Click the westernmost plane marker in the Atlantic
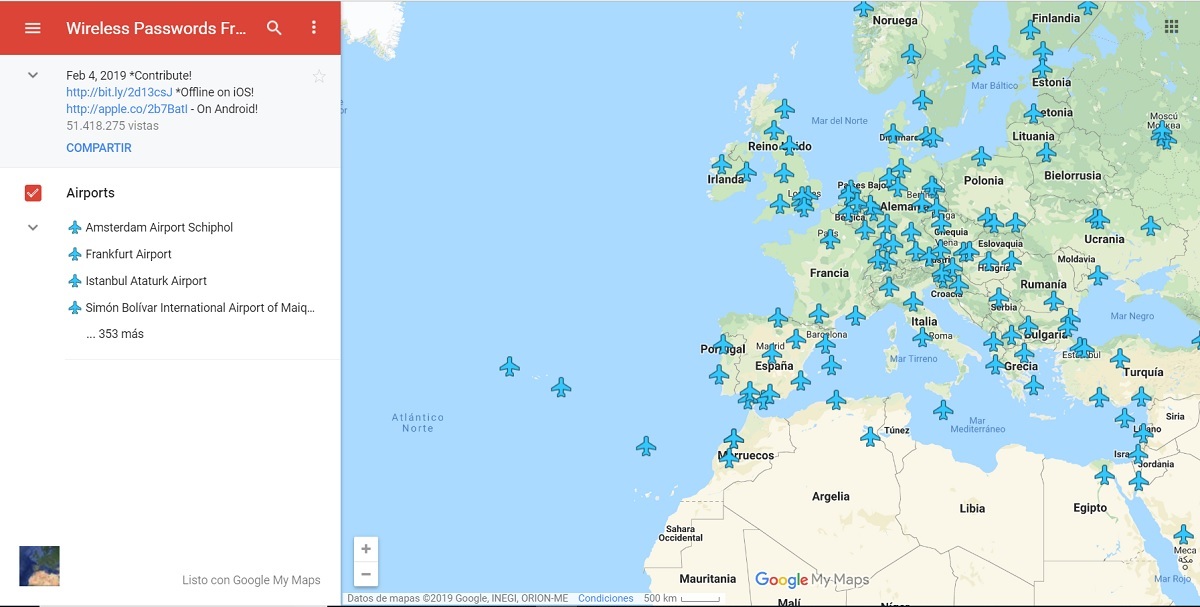Screen dimensions: 1200x607 tap(510, 366)
